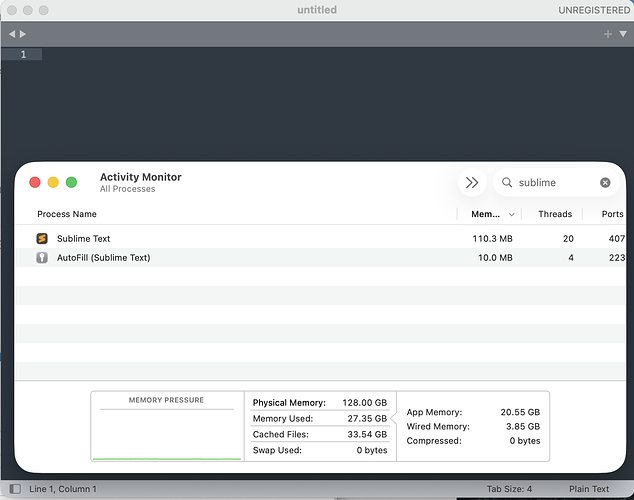634x500 pixels.
Task: Click the Compressed 0 bytes entry
Action: pyautogui.click(x=473, y=441)
